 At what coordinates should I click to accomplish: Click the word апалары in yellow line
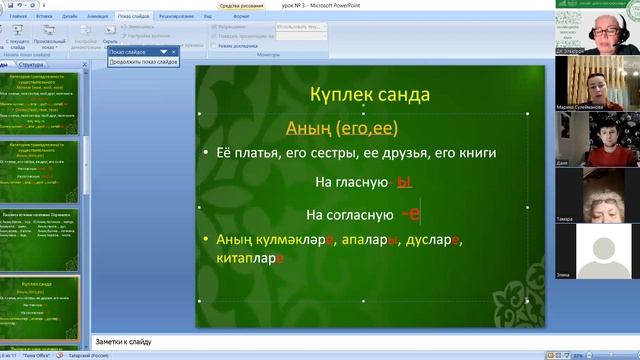369,240
